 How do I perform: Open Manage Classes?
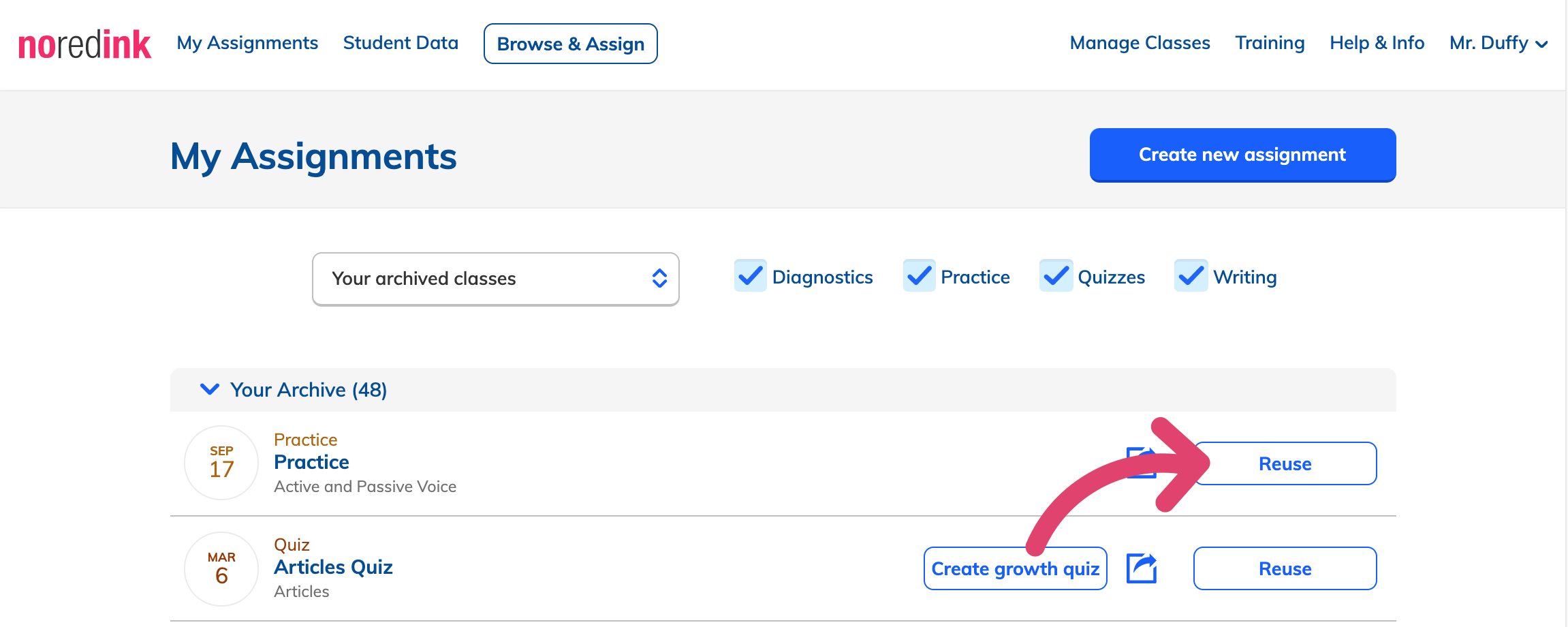(1140, 43)
